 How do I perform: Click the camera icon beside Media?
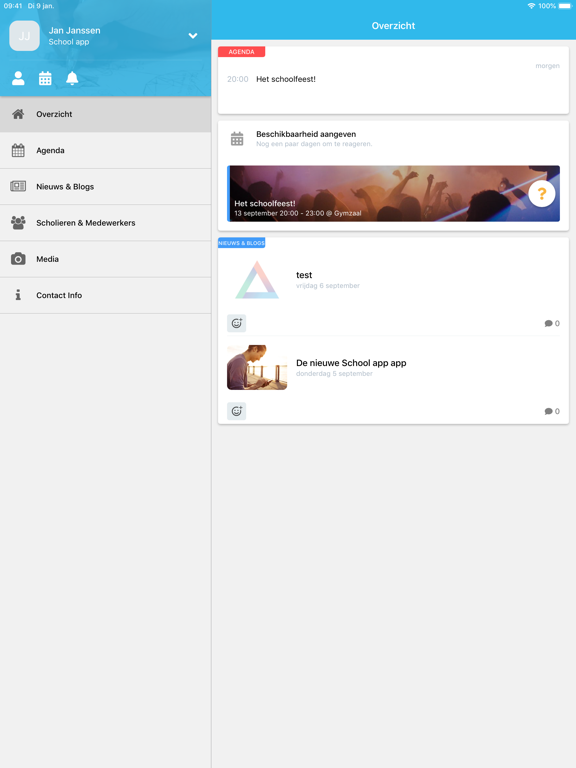[x=18, y=259]
